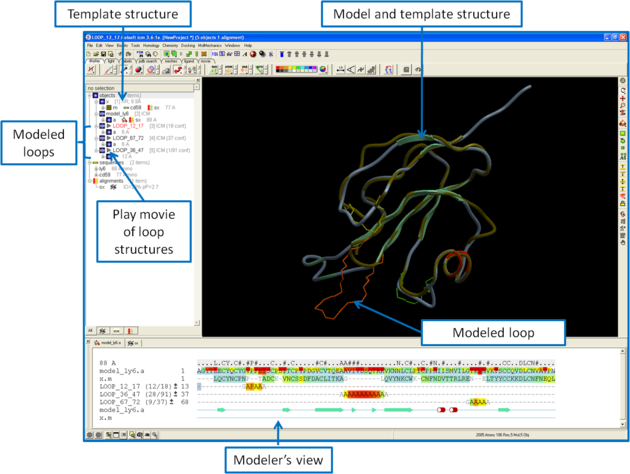Toggle display checkbox for model_ly6 object
This screenshot has height=474, width=630.
pos(103,114)
